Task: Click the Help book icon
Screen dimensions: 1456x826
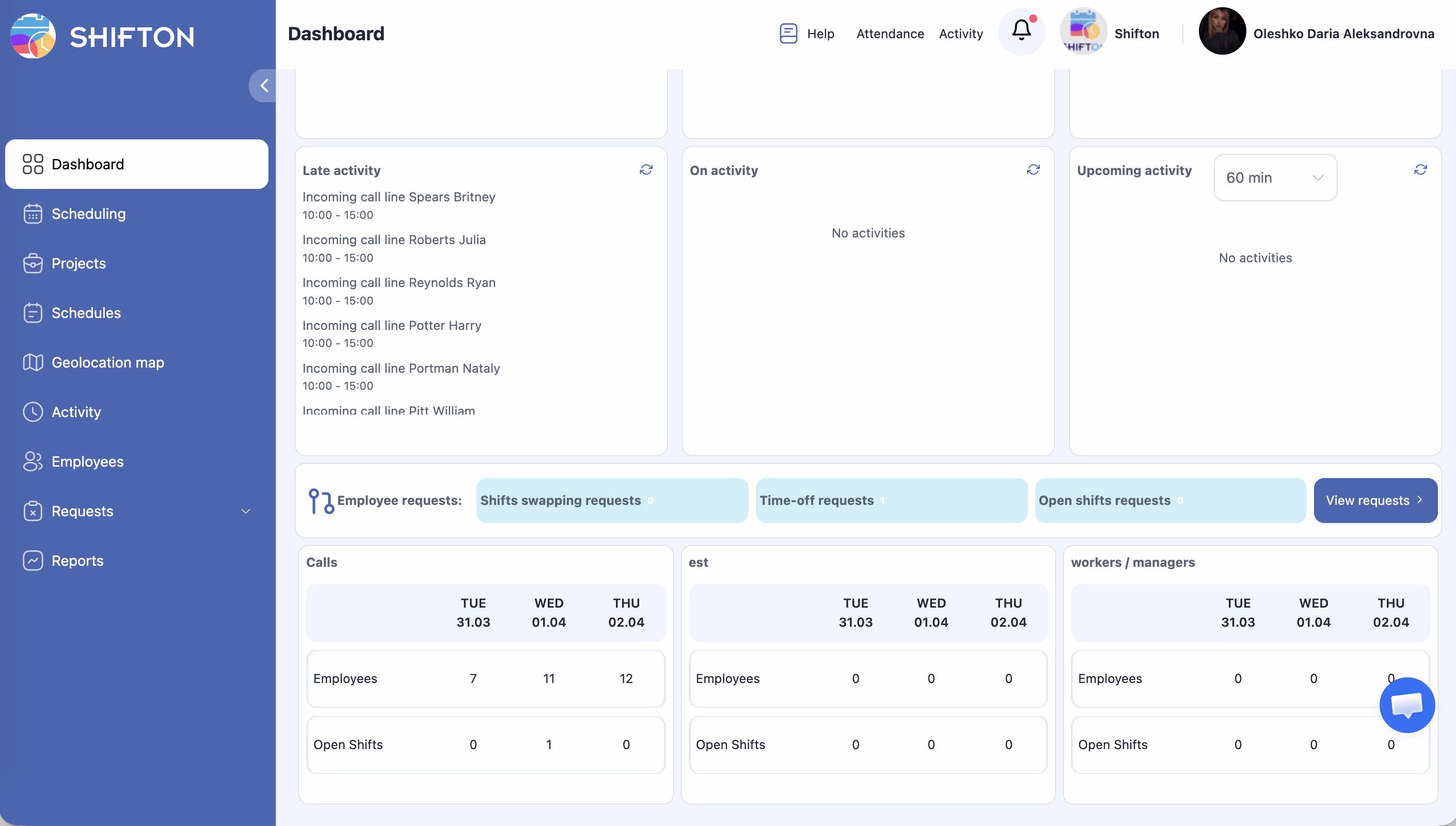Action: click(788, 34)
